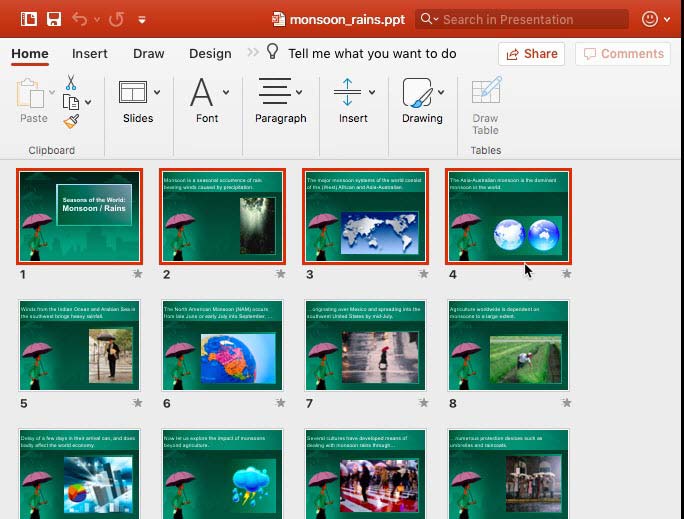This screenshot has height=519, width=684.
Task: Copy selection with the copy icon
Action: [71, 102]
